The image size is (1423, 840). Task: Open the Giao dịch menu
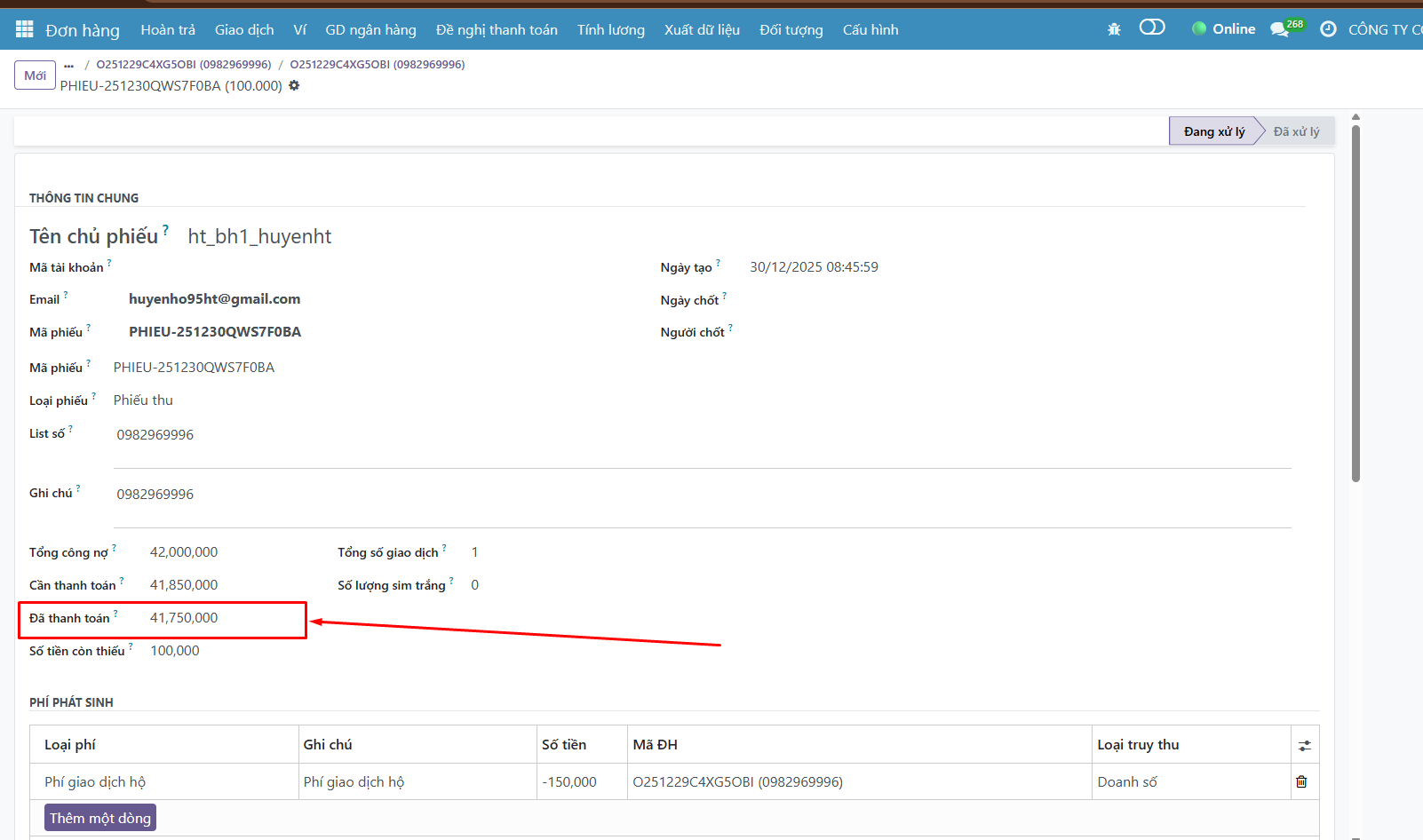pyautogui.click(x=244, y=29)
